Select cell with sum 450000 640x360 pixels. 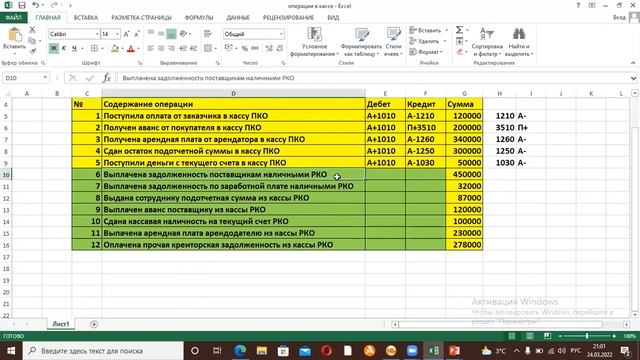pos(464,174)
